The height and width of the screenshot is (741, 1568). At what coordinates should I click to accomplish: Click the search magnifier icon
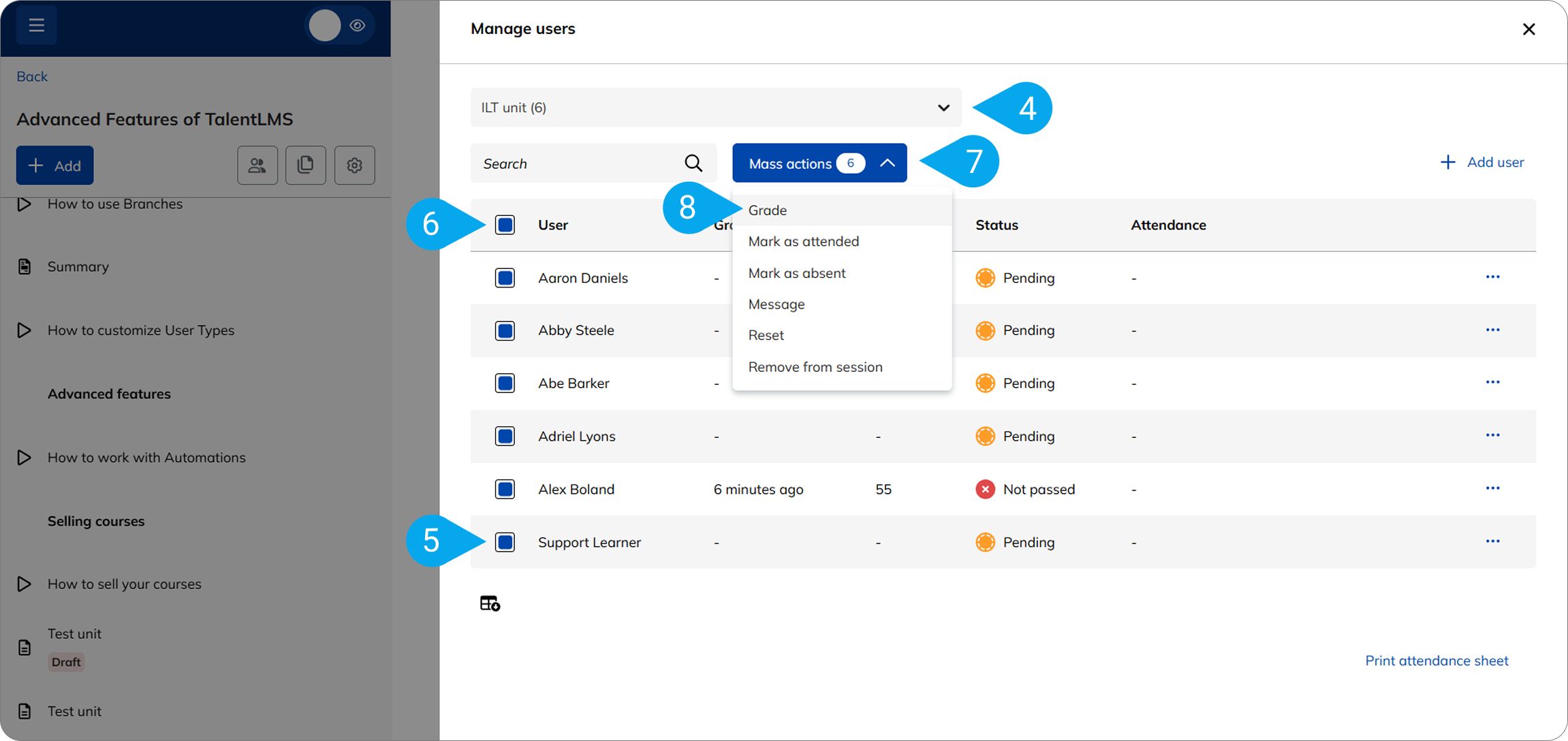(x=693, y=163)
